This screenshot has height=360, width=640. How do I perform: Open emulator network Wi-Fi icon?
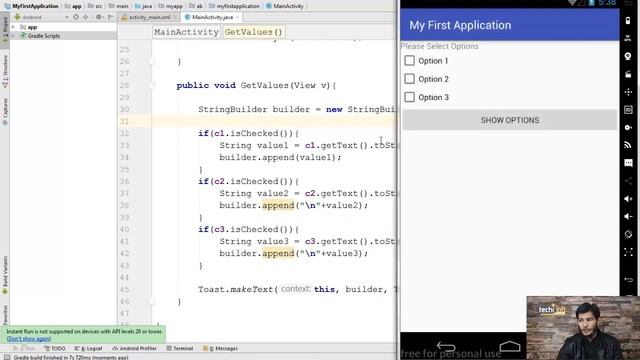point(628,145)
